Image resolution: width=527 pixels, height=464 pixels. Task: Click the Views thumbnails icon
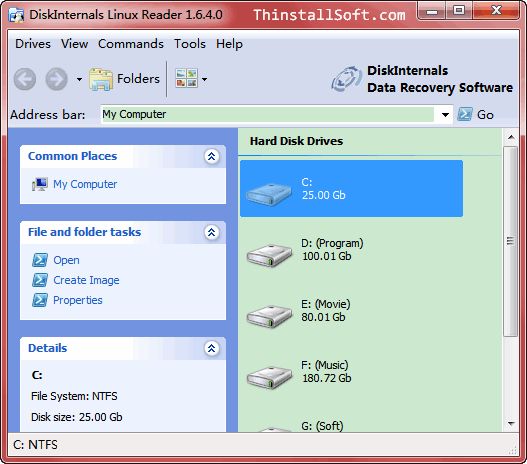[x=187, y=78]
